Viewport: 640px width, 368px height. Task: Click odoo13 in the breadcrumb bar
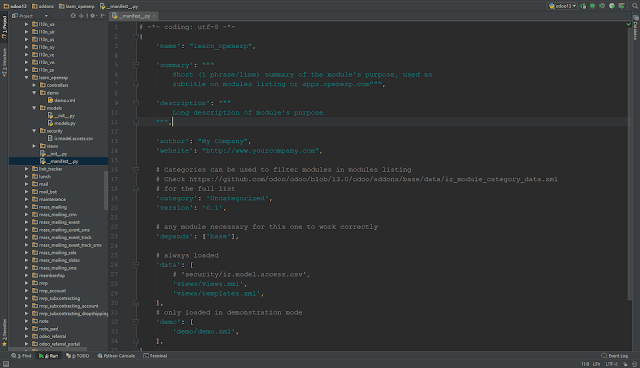coord(15,6)
